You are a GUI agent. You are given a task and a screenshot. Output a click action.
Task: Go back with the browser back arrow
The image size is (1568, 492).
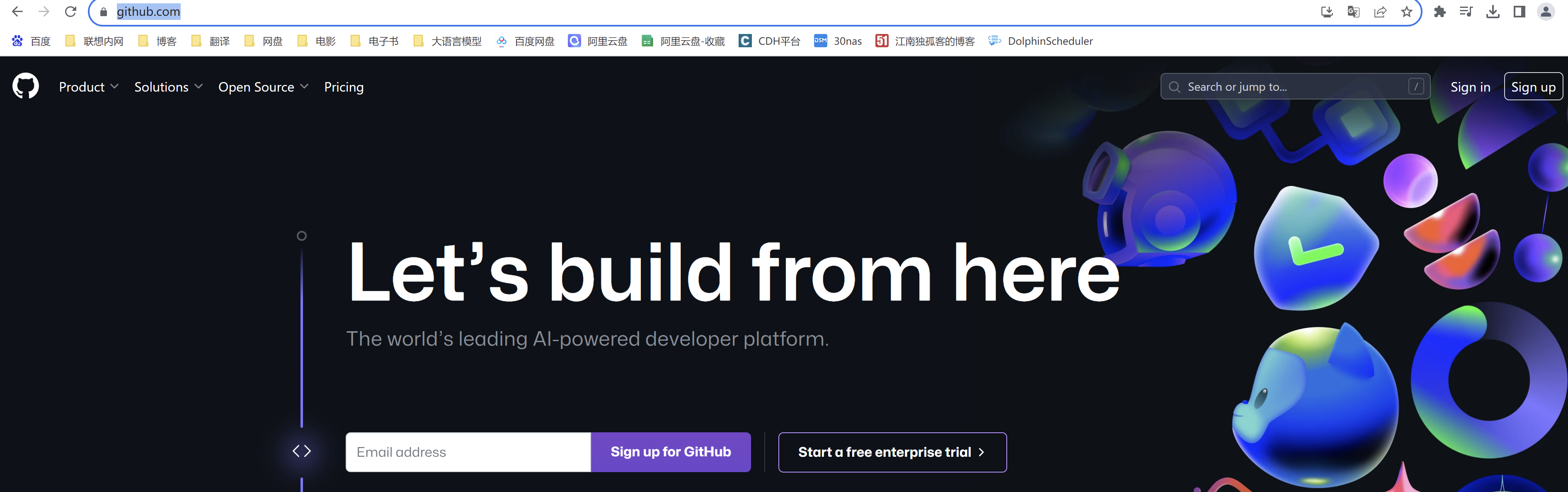[x=17, y=12]
